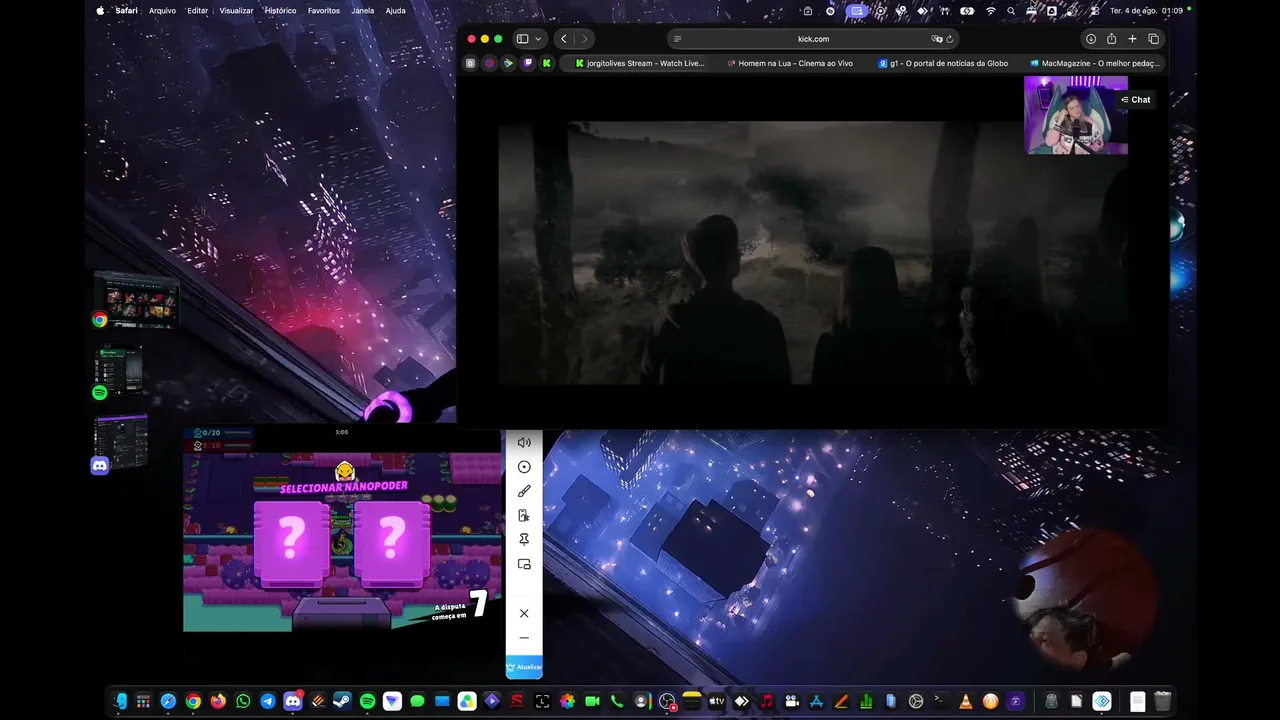Click the record icon in mirroring sidebar

tap(524, 467)
